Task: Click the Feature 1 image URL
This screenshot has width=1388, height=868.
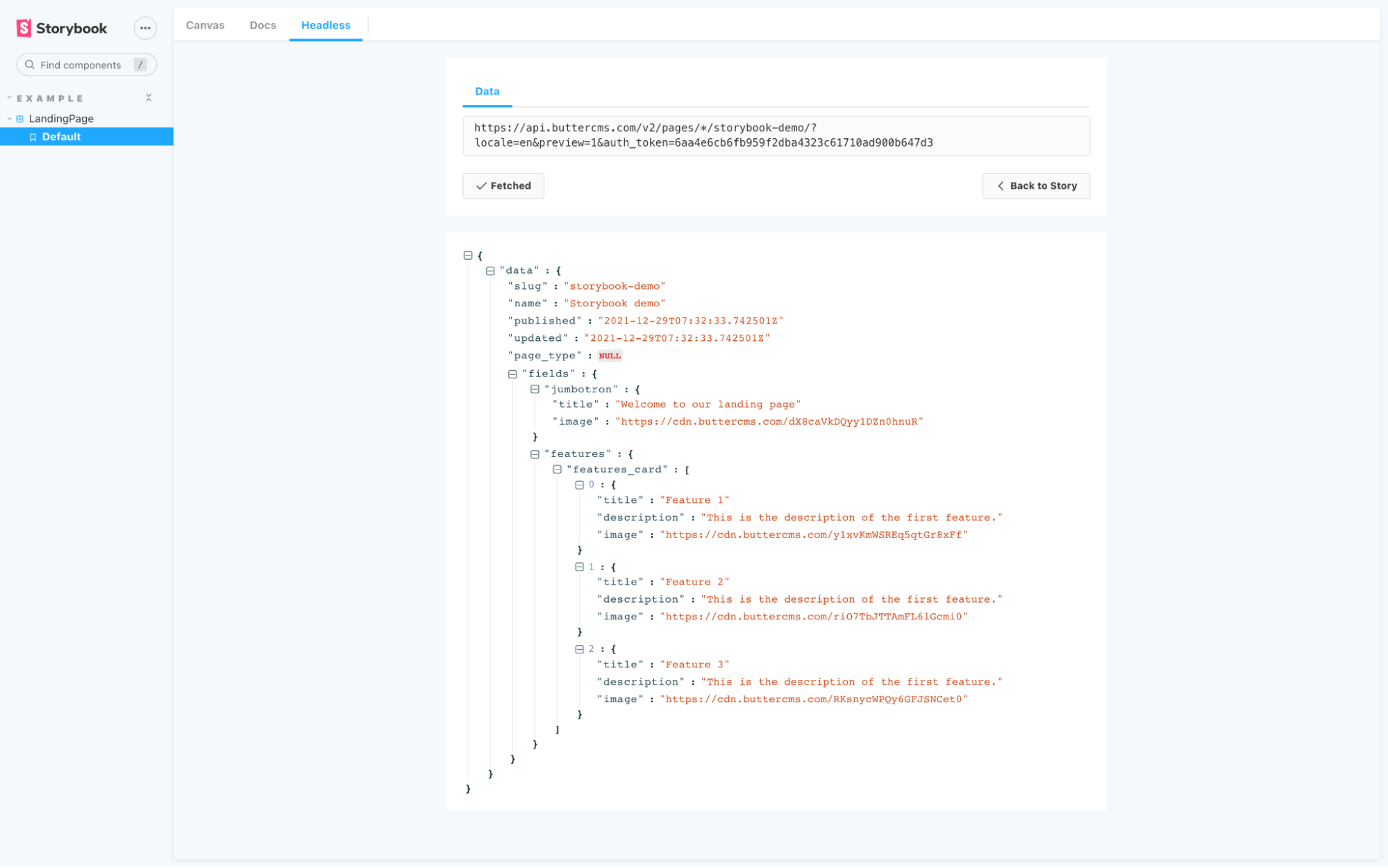Action: point(814,535)
